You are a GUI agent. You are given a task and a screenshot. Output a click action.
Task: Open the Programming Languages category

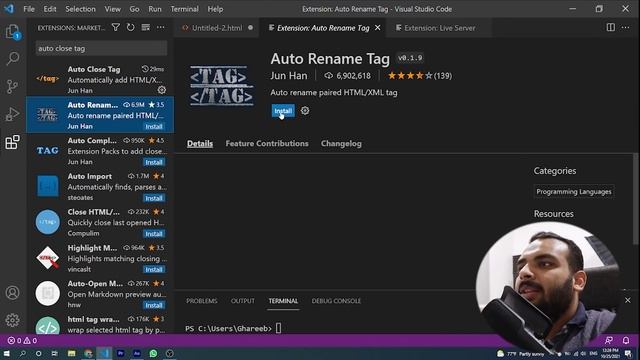(x=574, y=191)
